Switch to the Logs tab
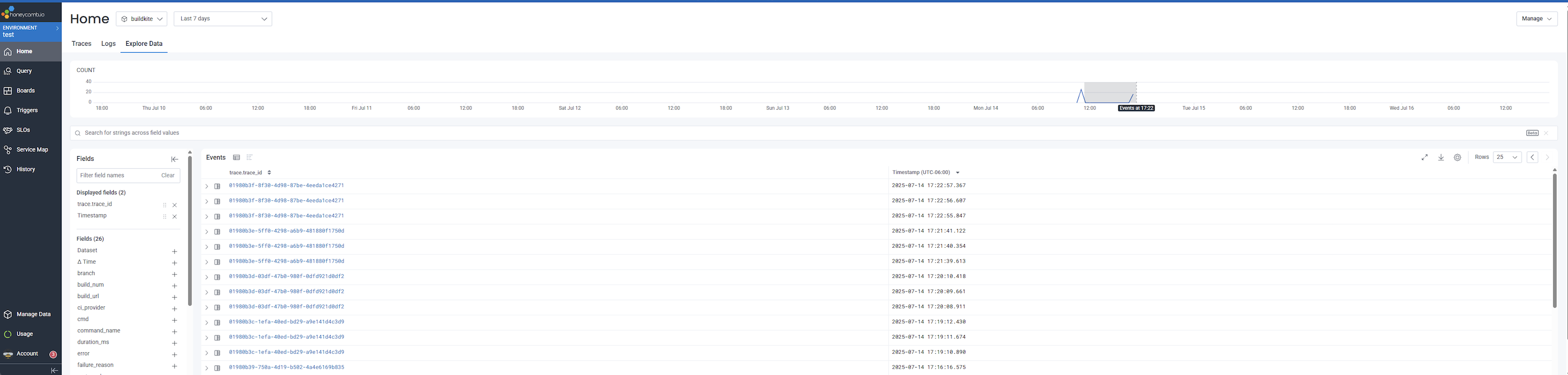The image size is (1568, 375). 108,44
